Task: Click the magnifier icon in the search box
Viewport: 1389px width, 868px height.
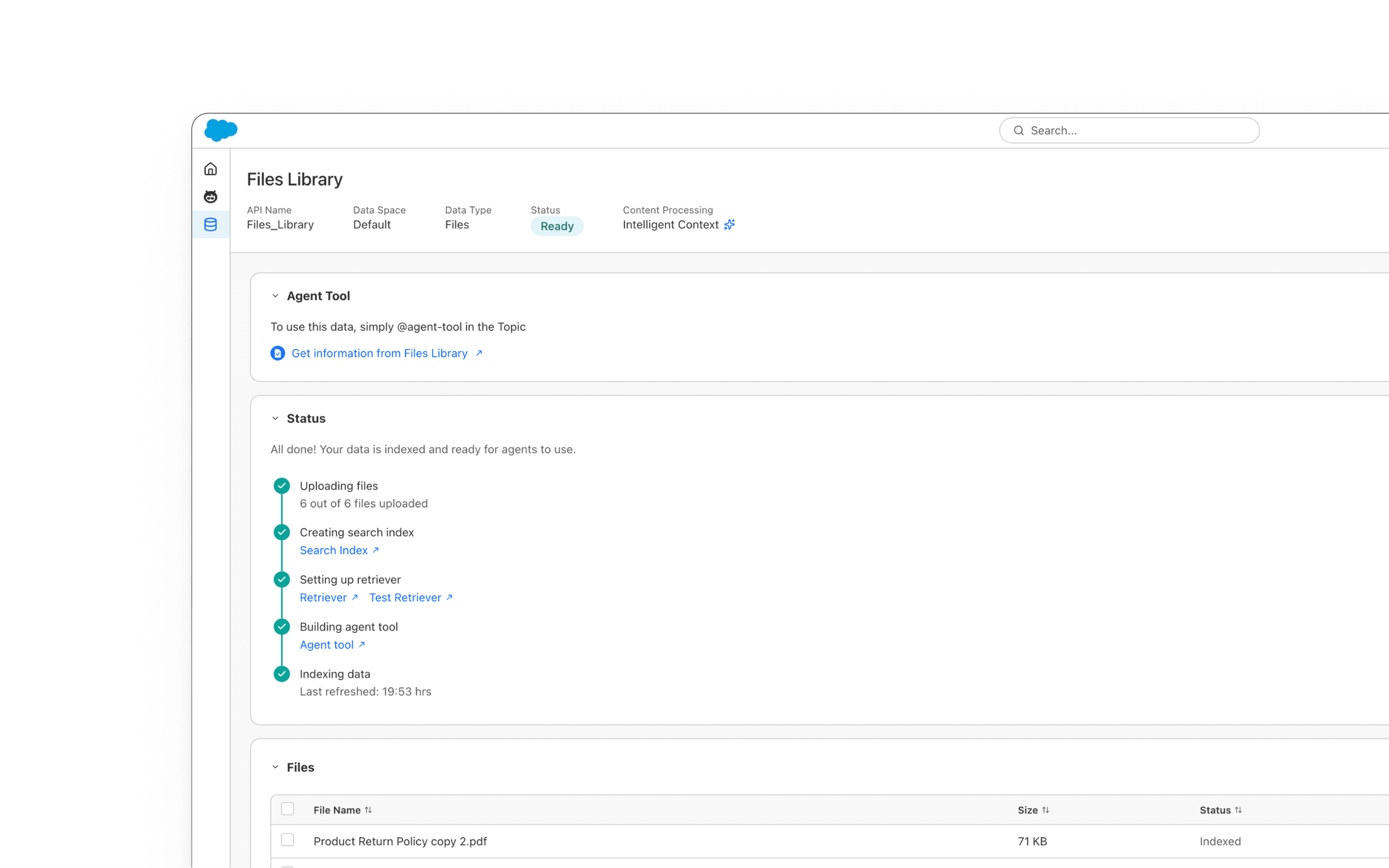Action: [x=1019, y=130]
